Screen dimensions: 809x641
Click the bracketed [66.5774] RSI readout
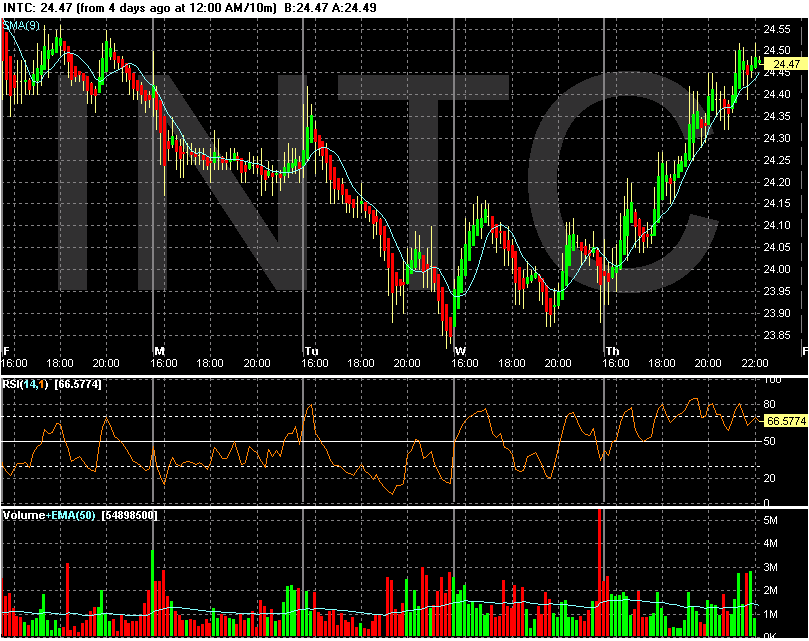[78, 384]
